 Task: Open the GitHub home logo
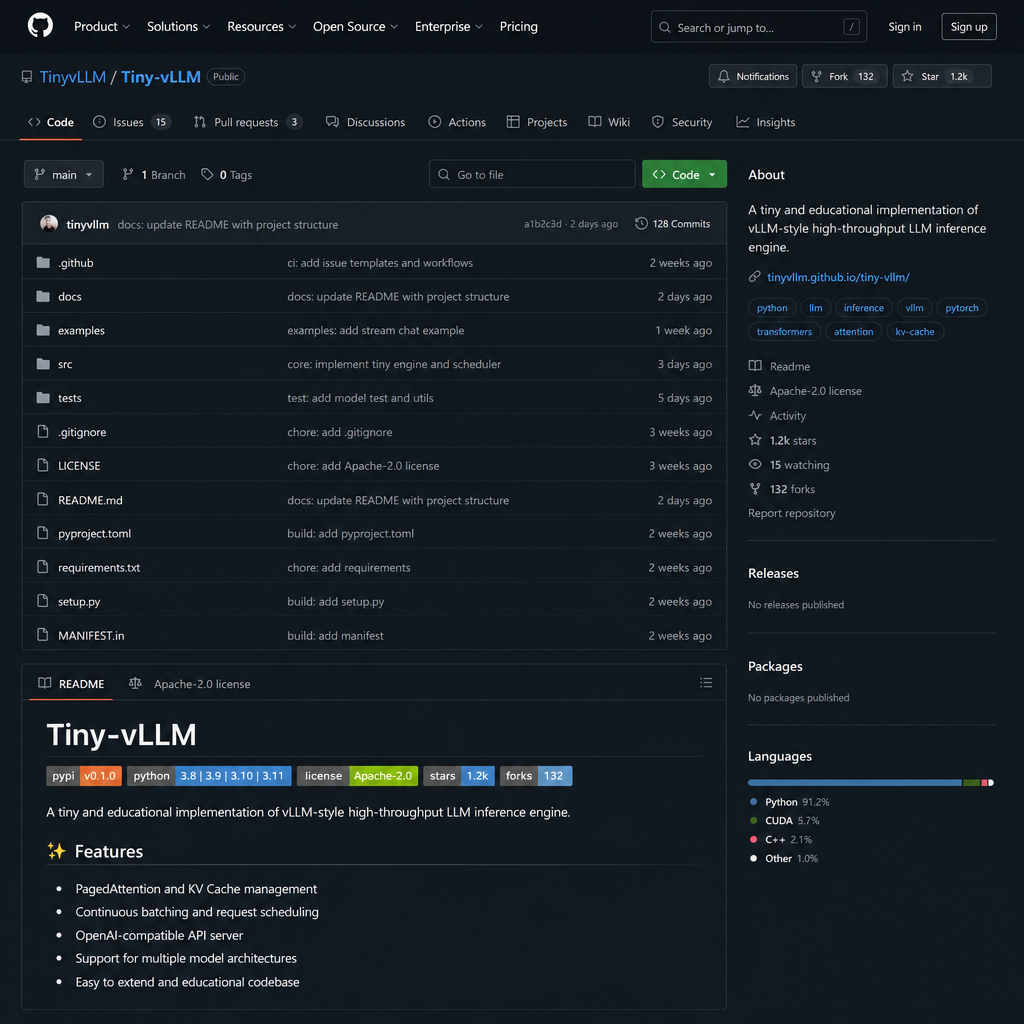40,26
